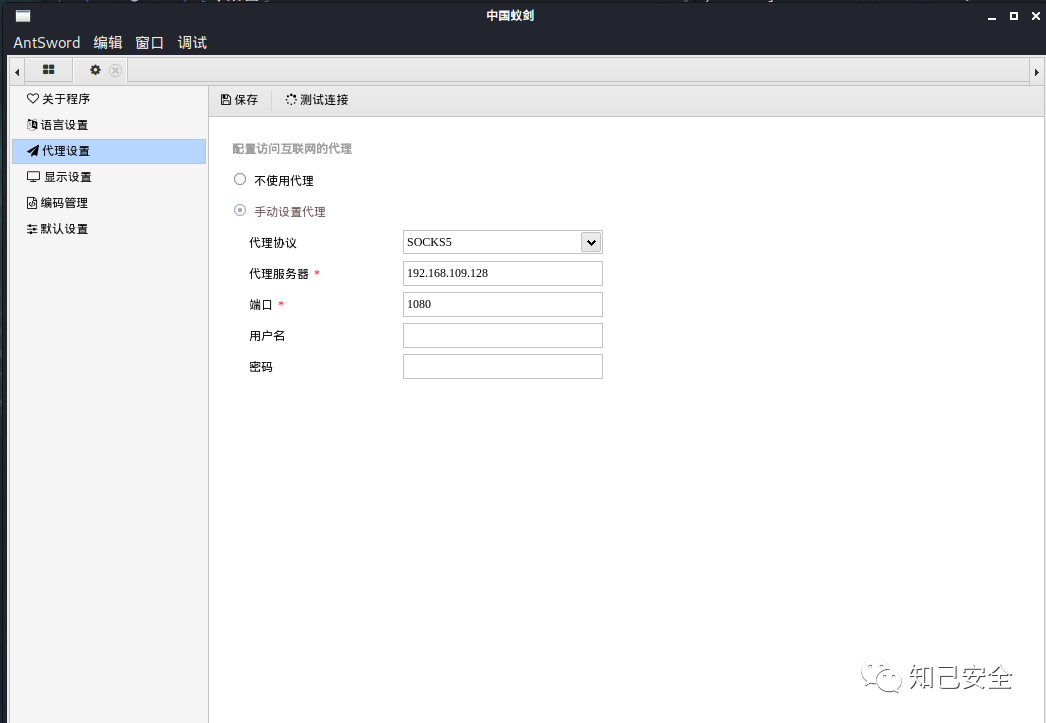Click the 测试连接 test connection button

click(316, 99)
